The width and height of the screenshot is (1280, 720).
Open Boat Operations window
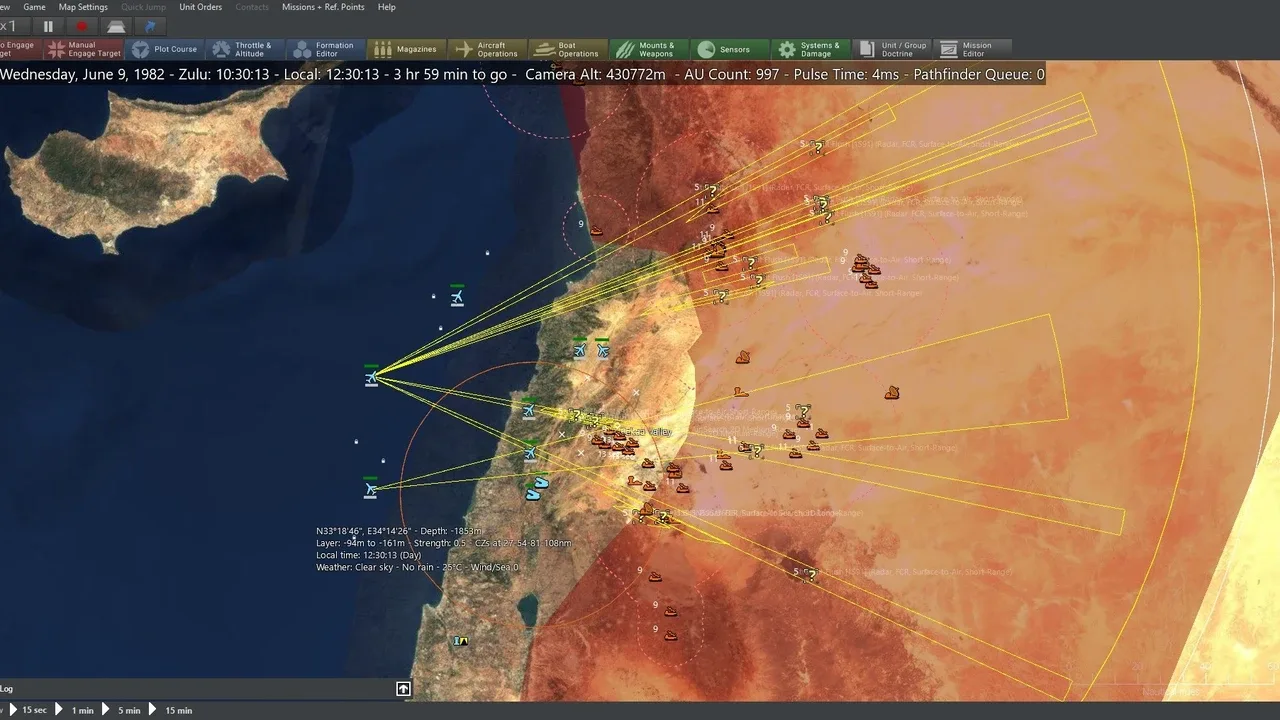pos(568,49)
